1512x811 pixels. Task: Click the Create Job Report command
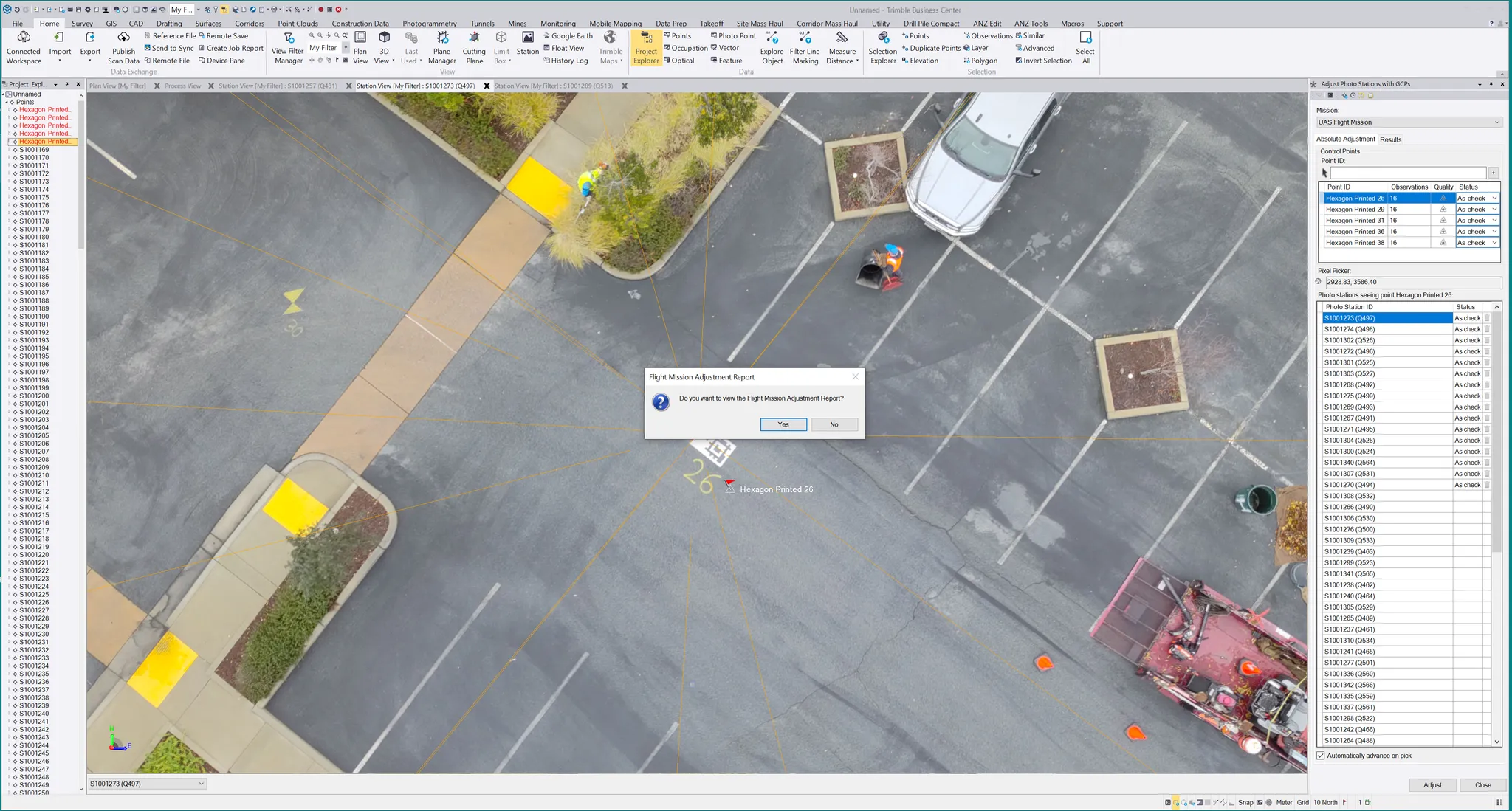pyautogui.click(x=231, y=48)
